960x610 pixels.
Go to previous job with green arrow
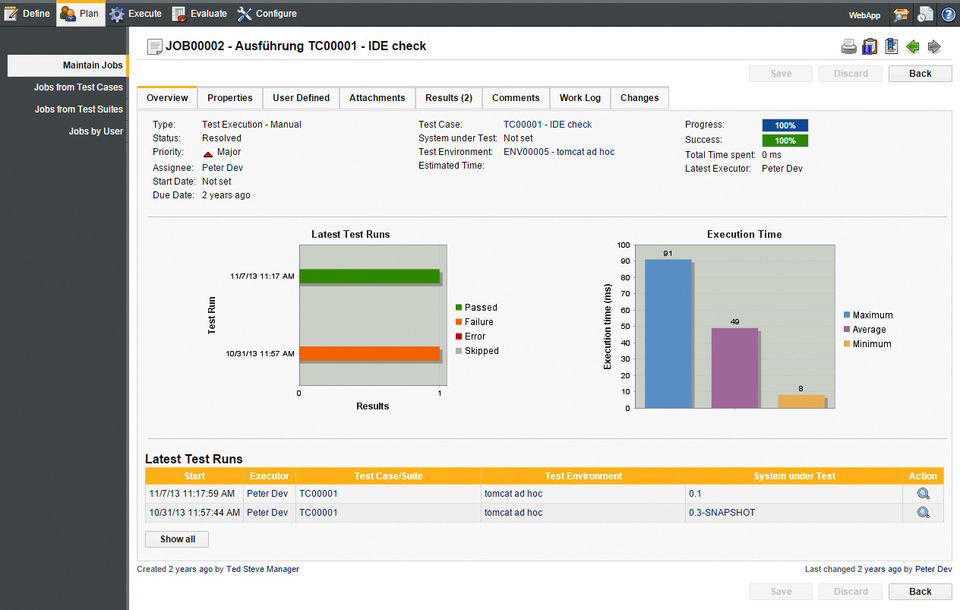(x=913, y=46)
